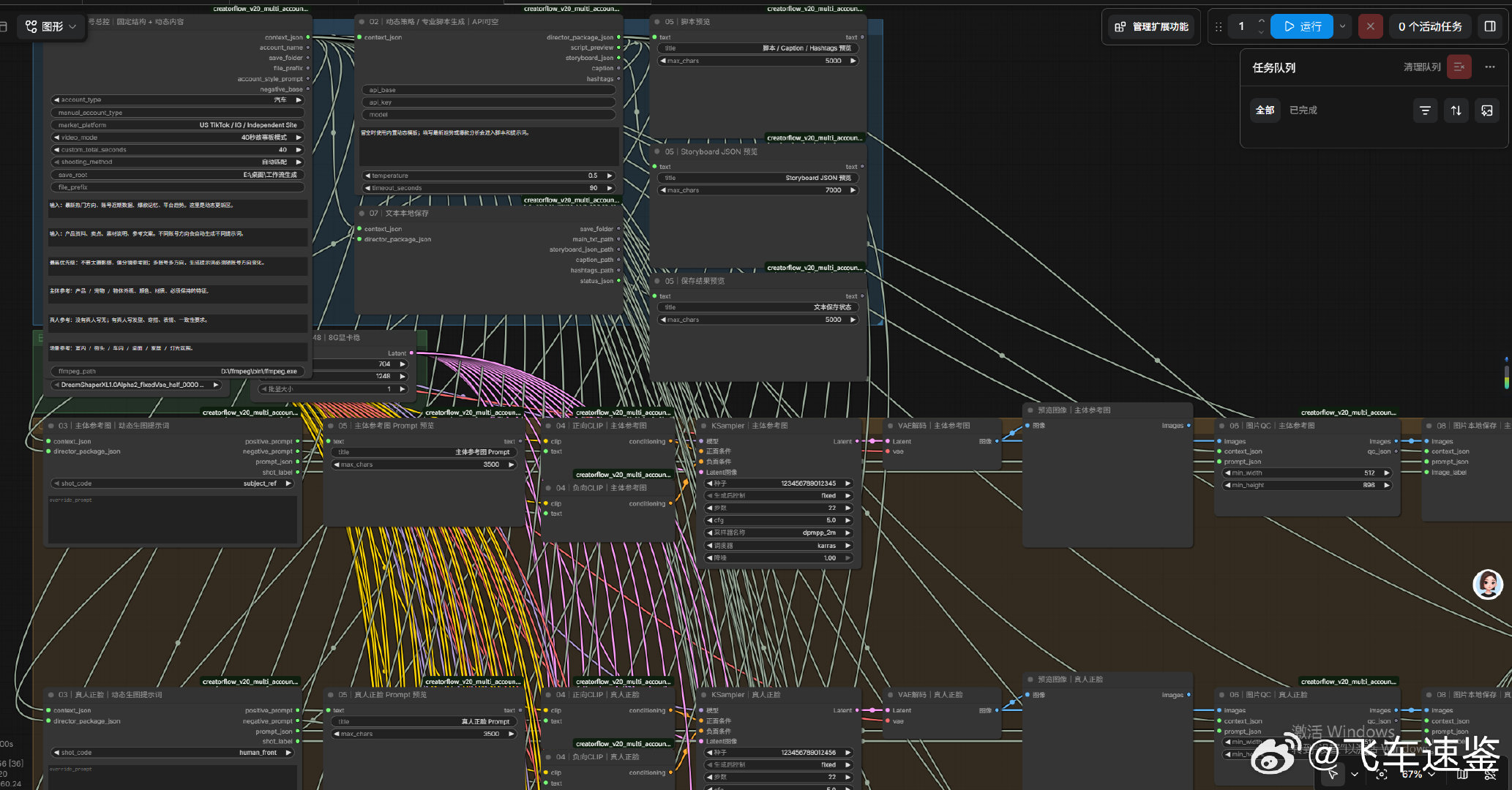
Task: Toggle the side panel layout icon
Action: [x=1490, y=26]
